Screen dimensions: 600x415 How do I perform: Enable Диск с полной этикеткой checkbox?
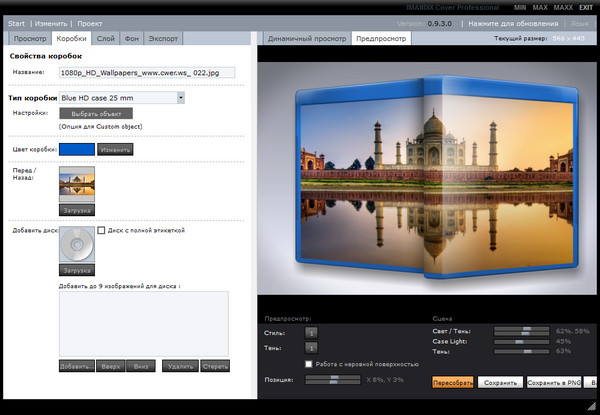pyautogui.click(x=102, y=231)
